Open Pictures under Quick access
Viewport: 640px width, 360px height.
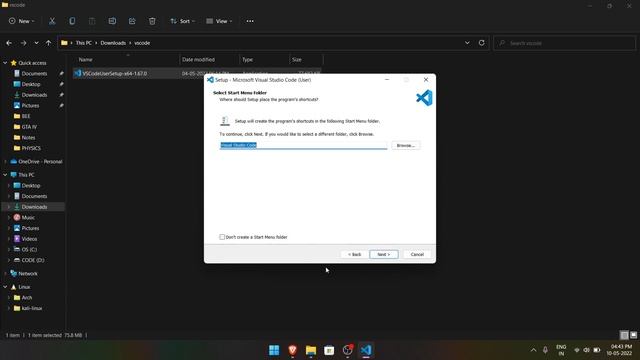tap(31, 105)
